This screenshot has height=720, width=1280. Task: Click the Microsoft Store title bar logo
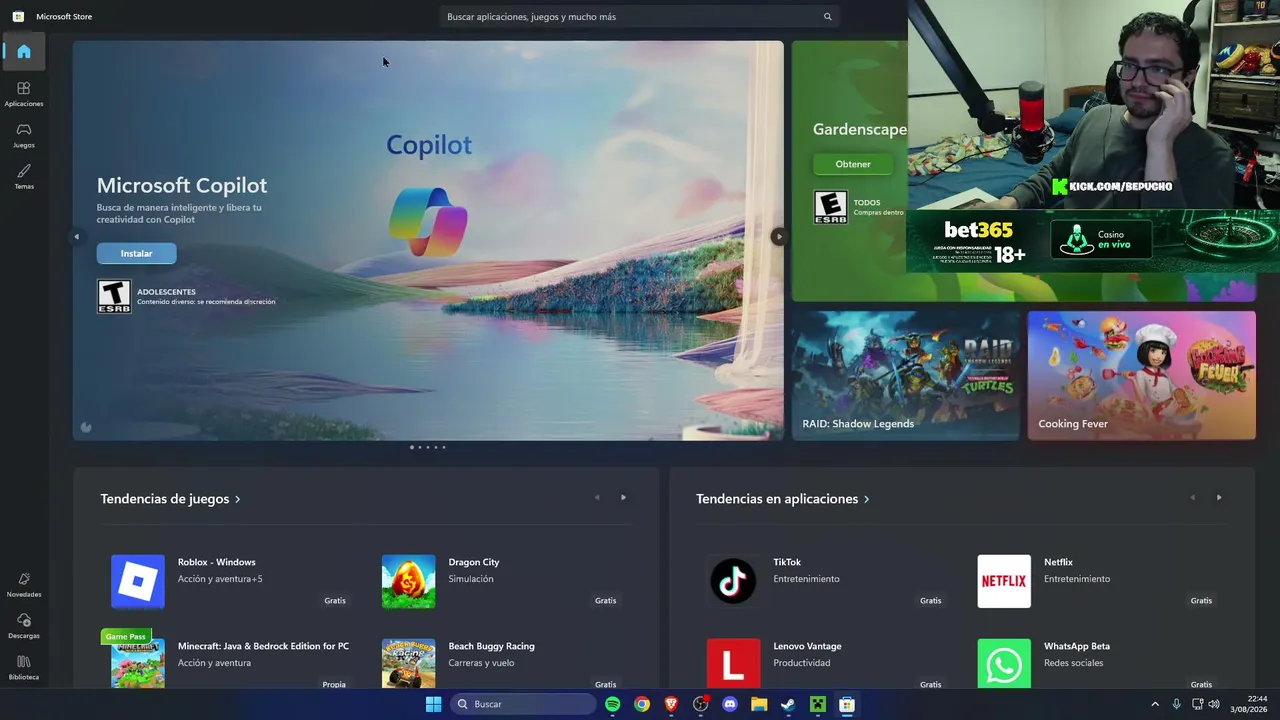pos(18,17)
